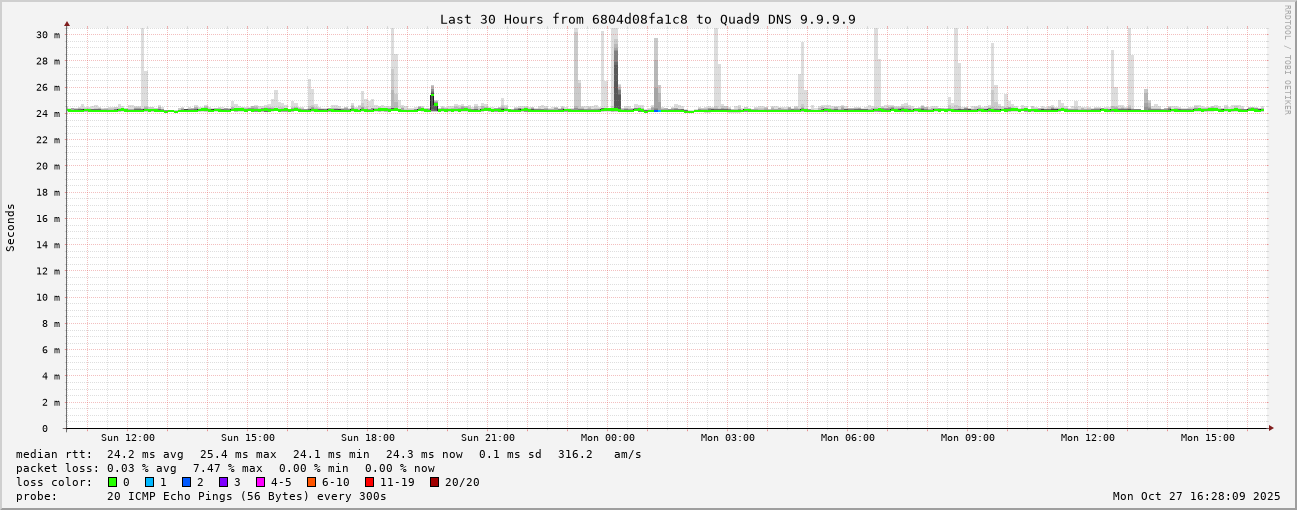The height and width of the screenshot is (510, 1297).
Task: Click the RRDTOOL / TOBI OETIKER watermark
Action: (1287, 60)
